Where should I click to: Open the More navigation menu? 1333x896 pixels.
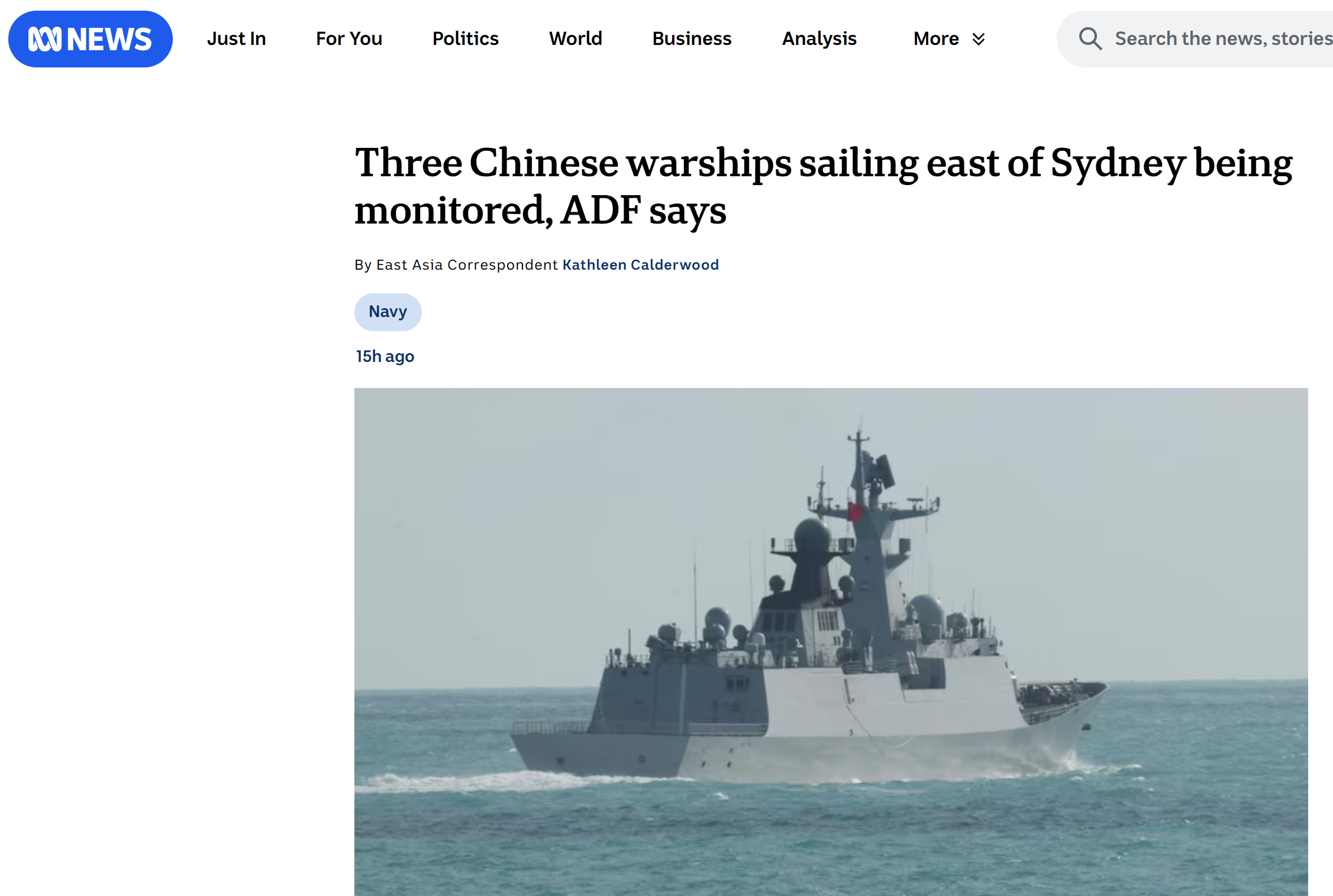click(949, 38)
